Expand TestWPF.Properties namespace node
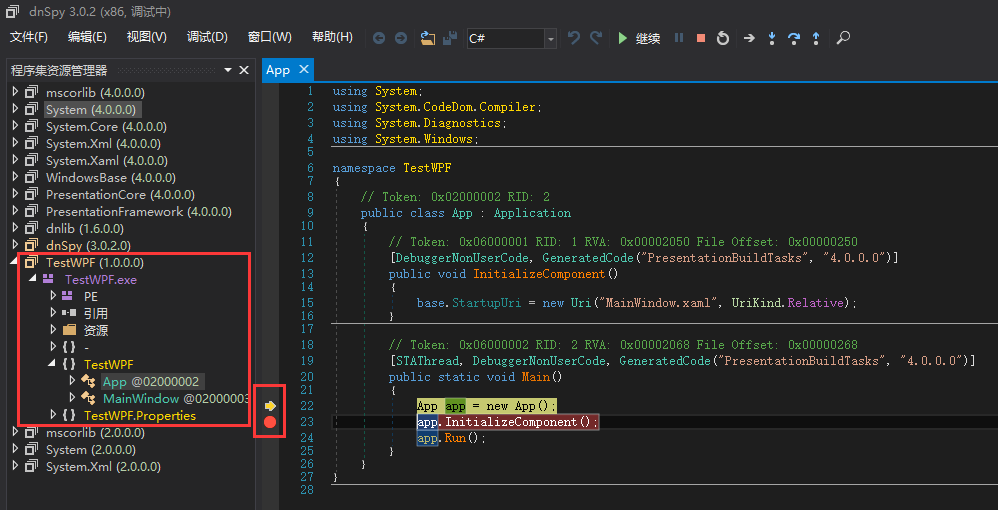 (53, 415)
